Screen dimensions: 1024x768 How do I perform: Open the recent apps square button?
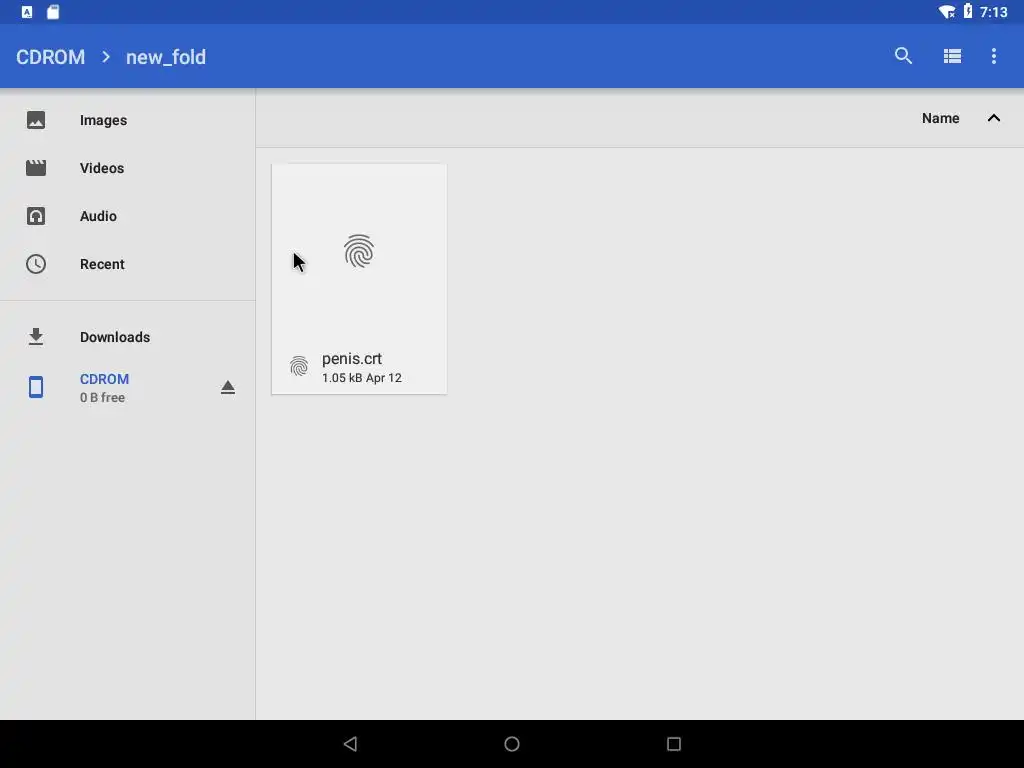674,744
